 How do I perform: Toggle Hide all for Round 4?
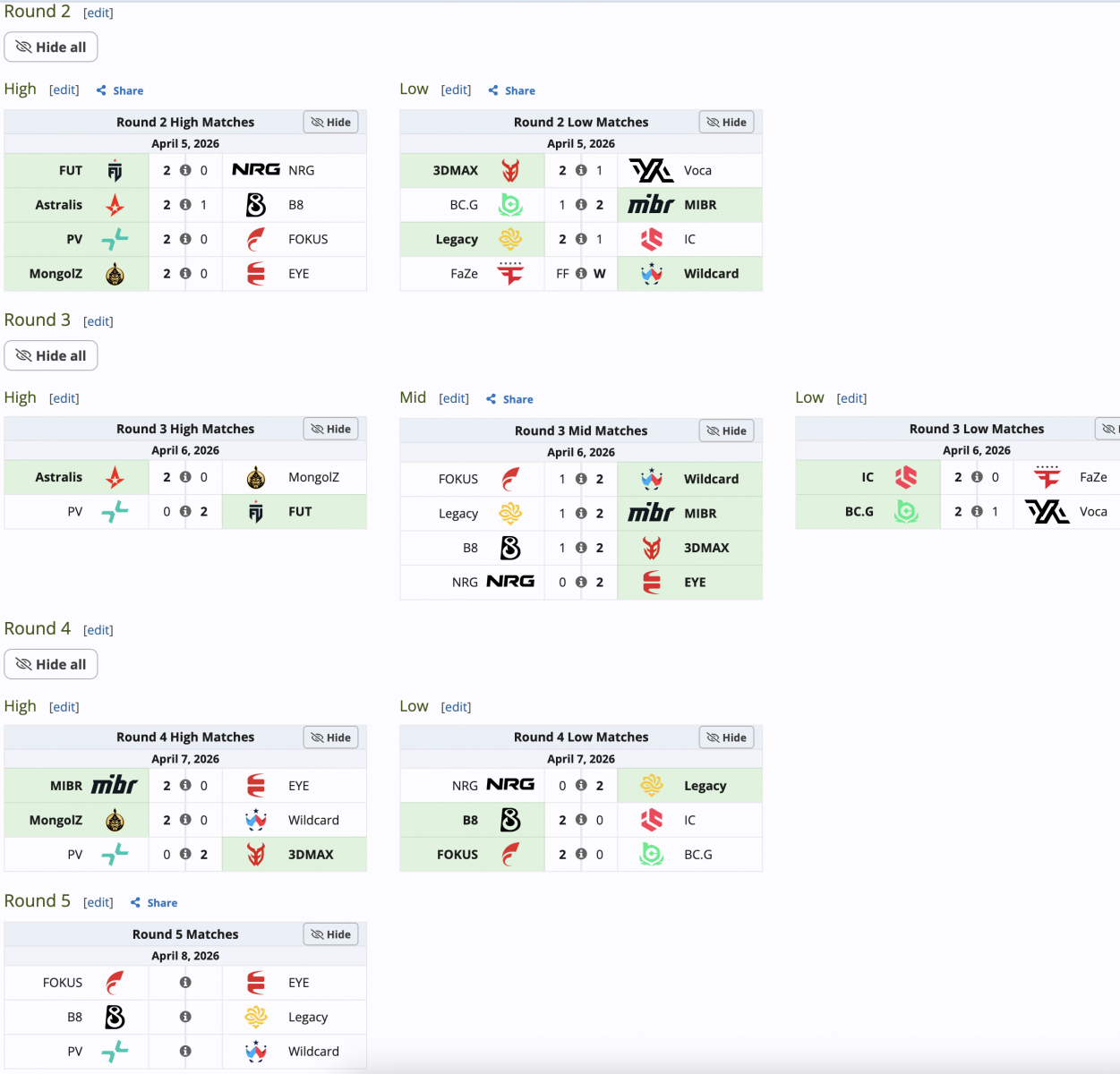51,665
